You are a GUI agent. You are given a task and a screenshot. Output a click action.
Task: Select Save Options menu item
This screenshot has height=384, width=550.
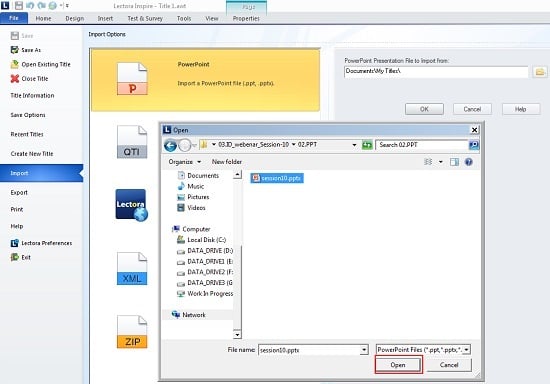tap(28, 115)
